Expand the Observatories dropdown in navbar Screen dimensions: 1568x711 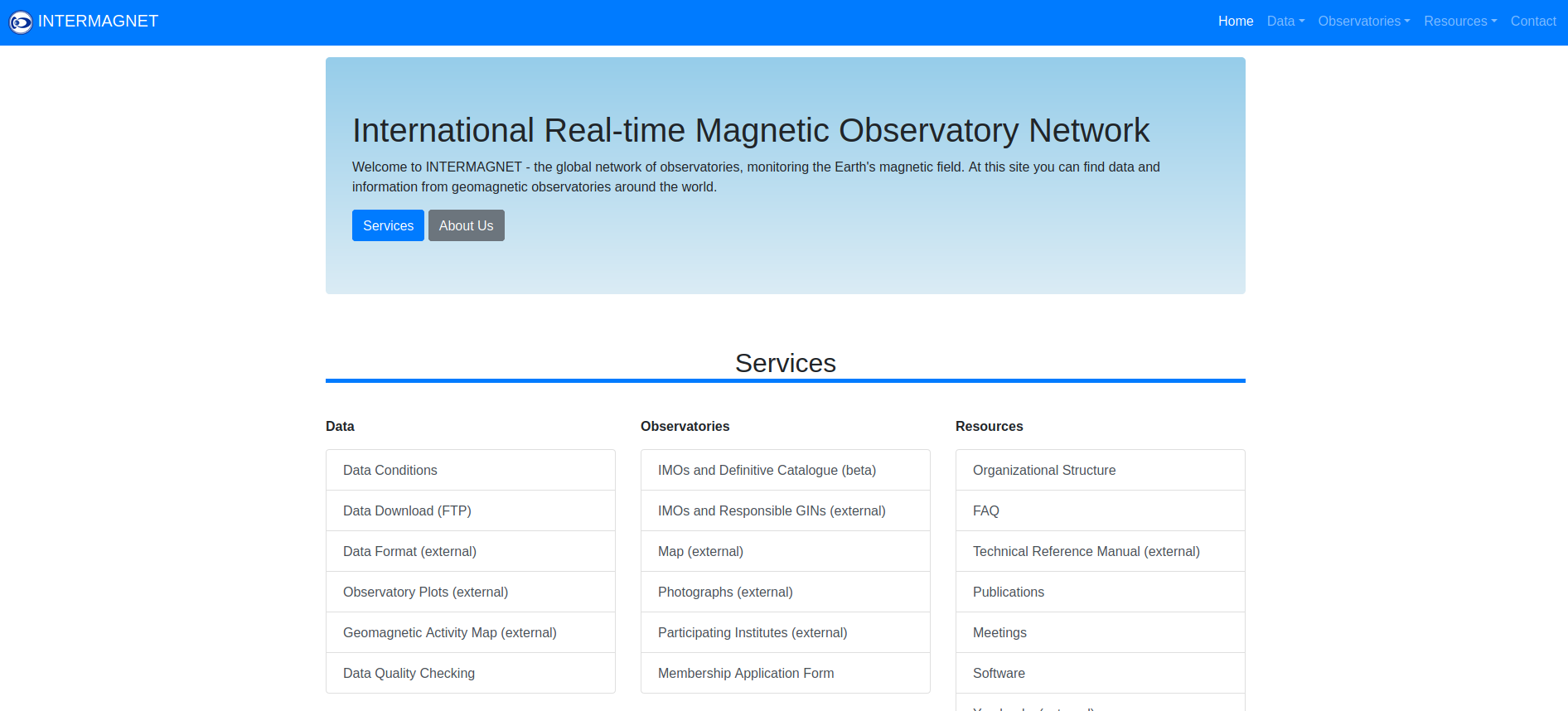coord(1364,22)
